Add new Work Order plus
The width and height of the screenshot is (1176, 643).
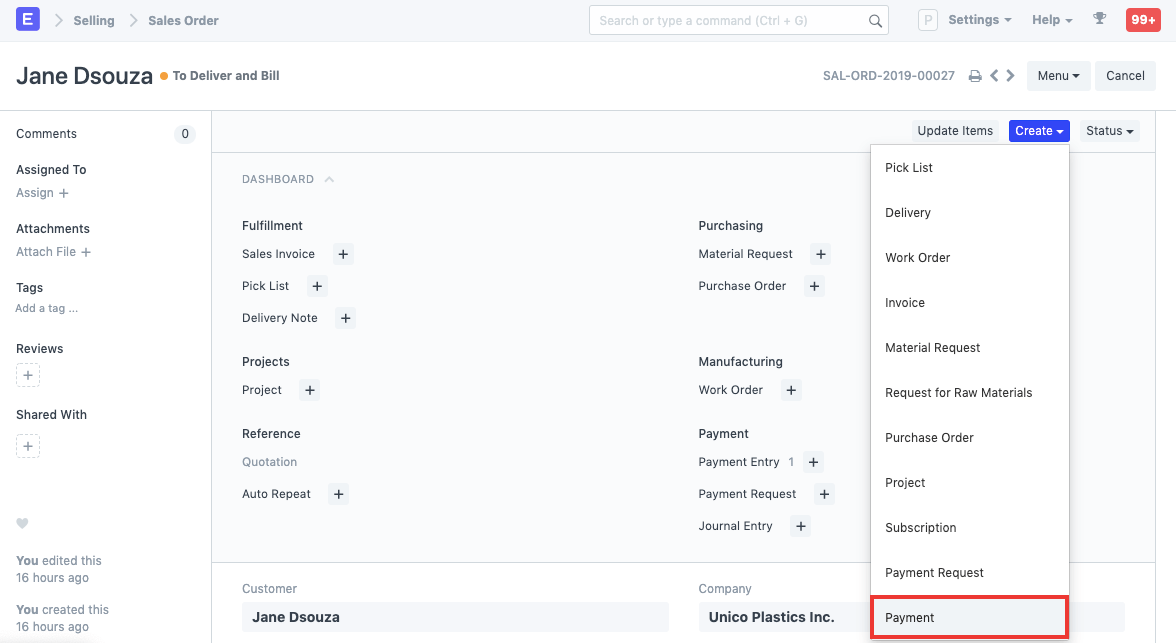(x=790, y=390)
